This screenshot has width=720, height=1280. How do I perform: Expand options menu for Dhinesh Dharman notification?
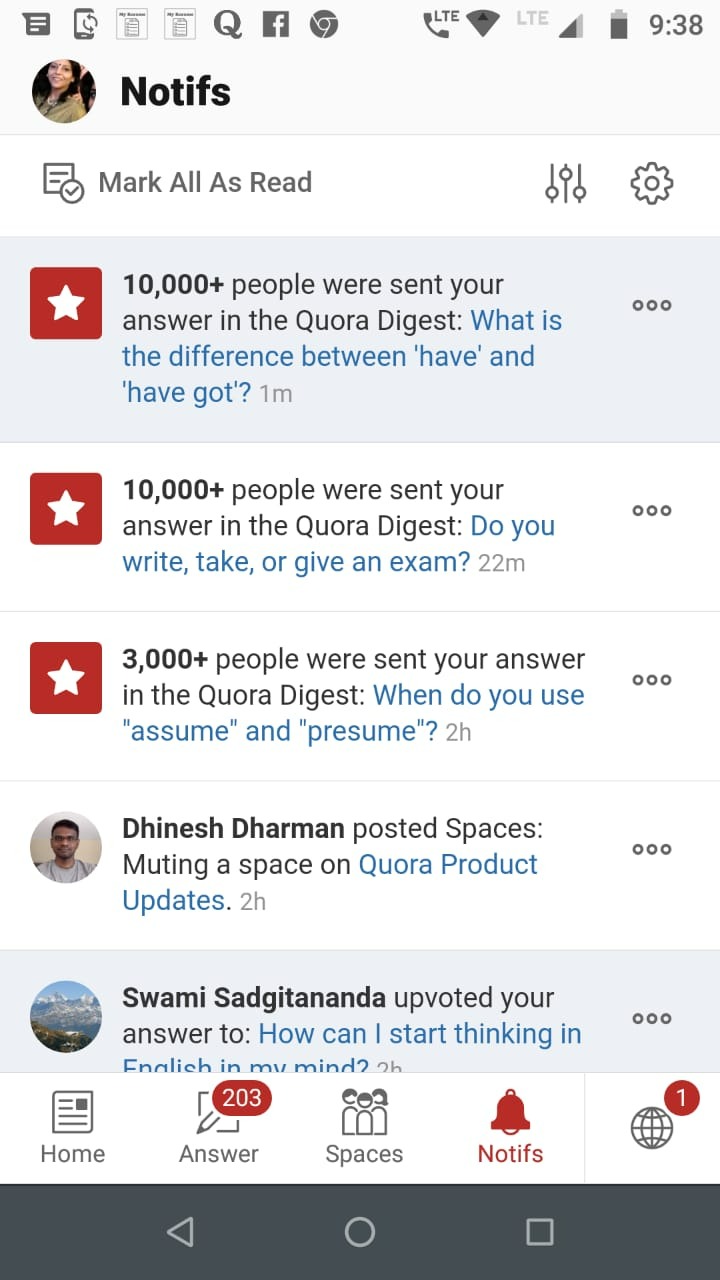click(651, 849)
